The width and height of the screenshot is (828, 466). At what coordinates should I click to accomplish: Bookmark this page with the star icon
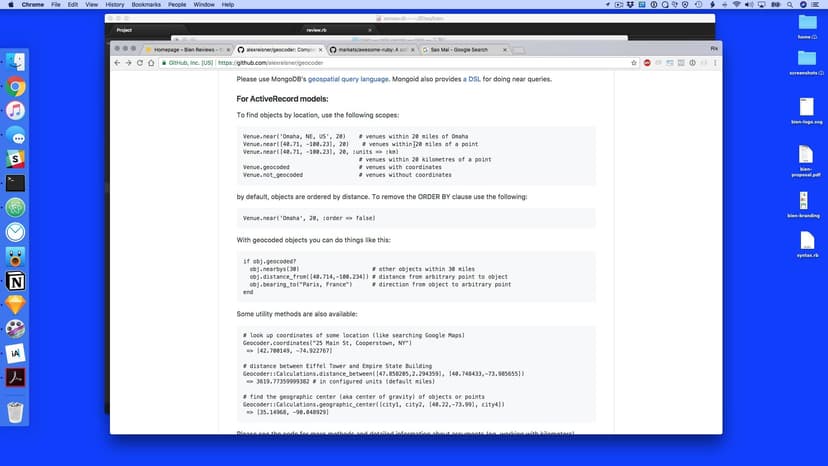(634, 62)
